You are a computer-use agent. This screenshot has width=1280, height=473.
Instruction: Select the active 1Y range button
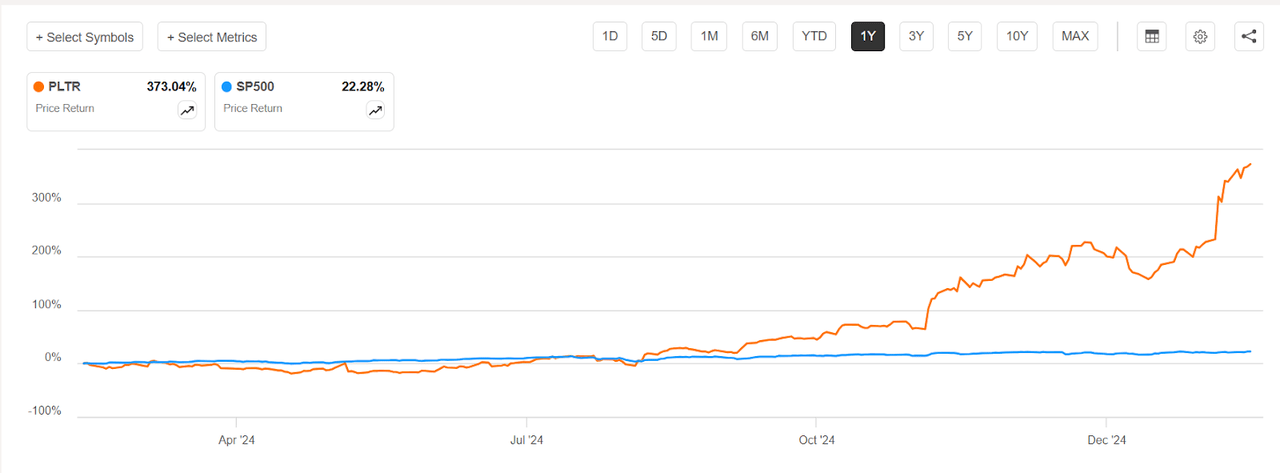tap(868, 37)
